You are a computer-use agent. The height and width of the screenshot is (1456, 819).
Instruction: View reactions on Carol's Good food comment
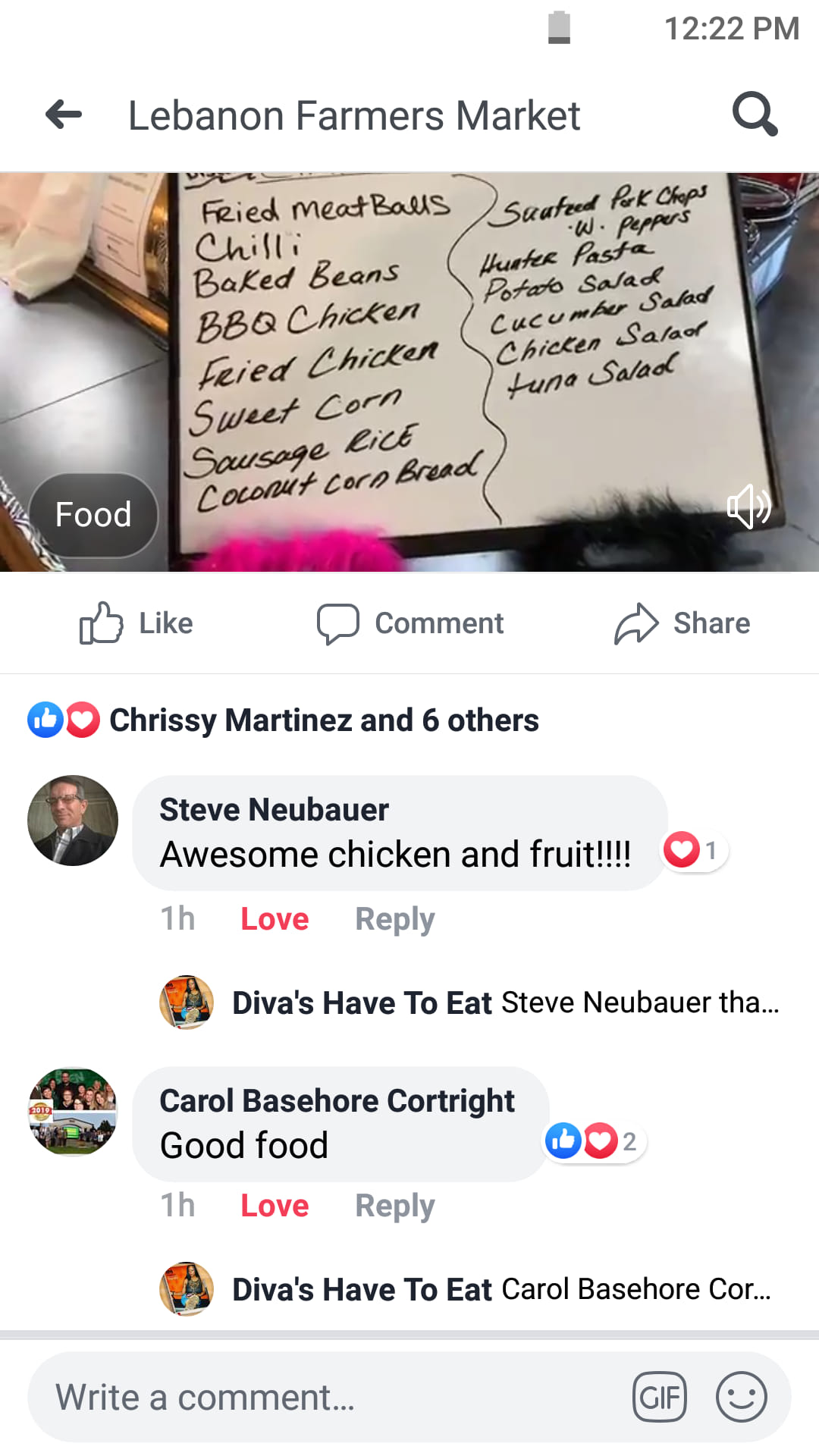coord(595,1141)
